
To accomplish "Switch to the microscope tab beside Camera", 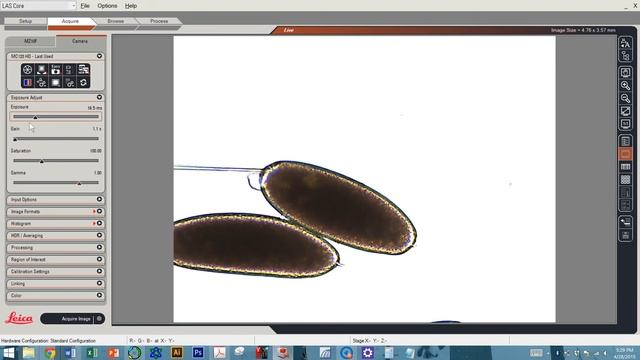I will [30, 41].
